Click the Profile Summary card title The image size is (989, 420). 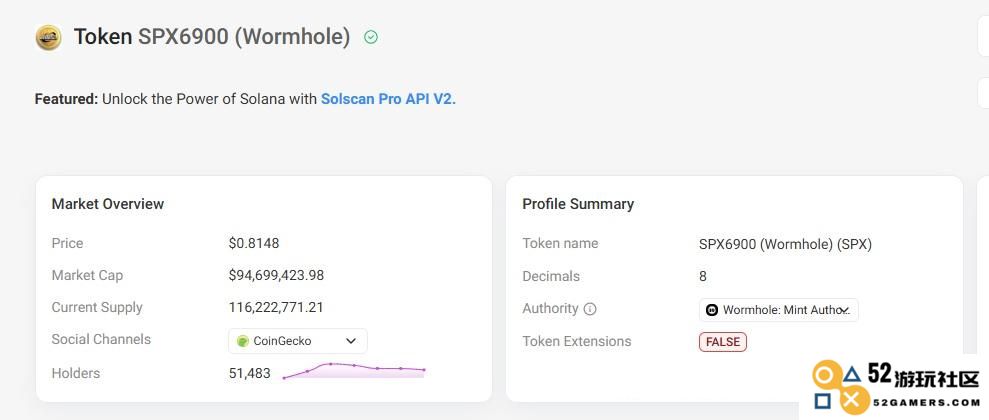click(578, 204)
